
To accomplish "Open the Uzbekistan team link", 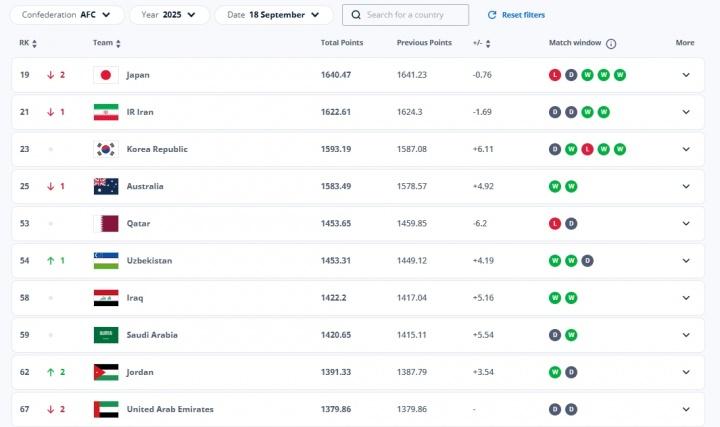I will tap(149, 261).
